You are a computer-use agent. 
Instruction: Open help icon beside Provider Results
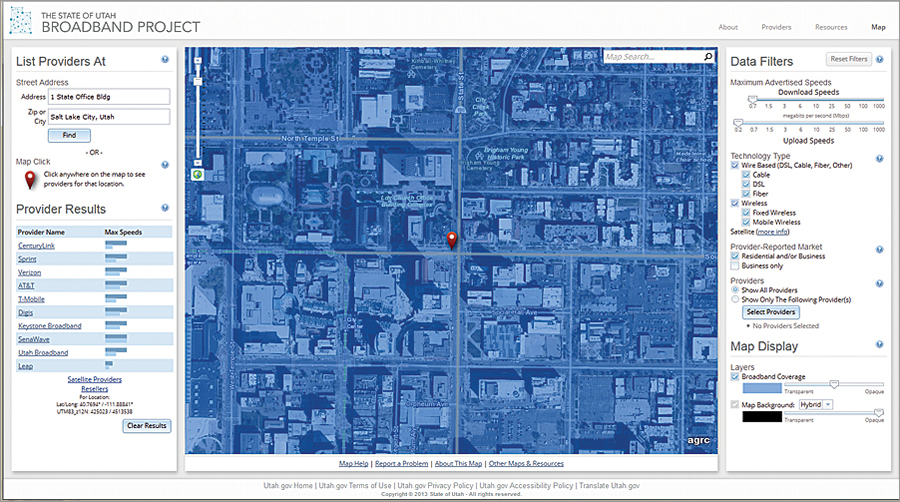coord(165,208)
